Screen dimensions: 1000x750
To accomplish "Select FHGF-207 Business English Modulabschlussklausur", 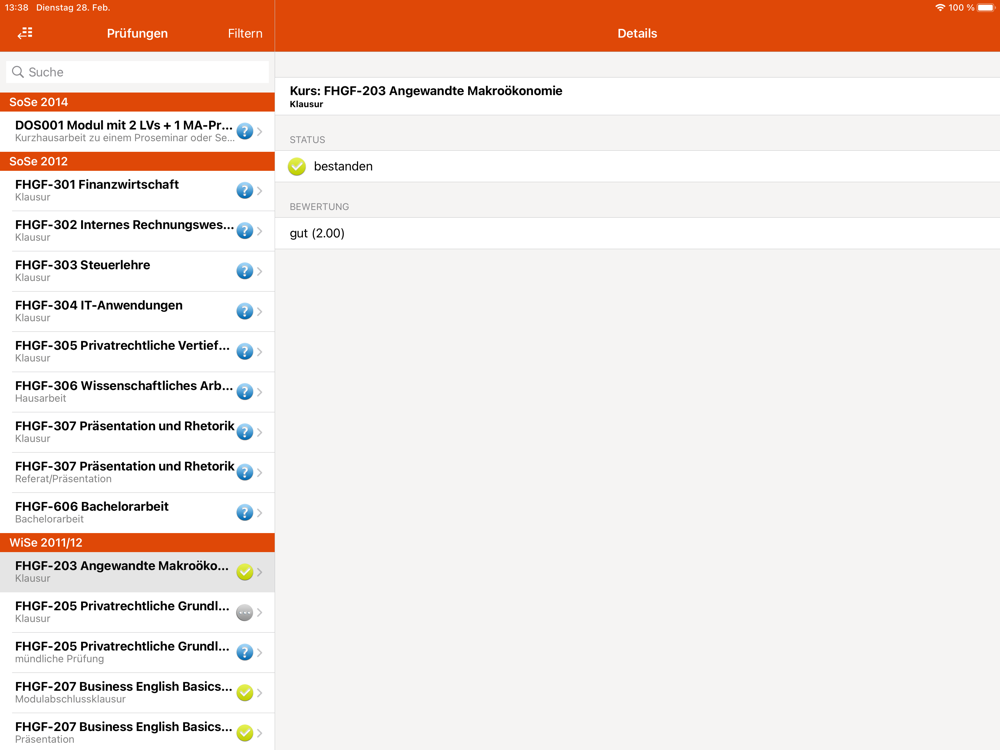I will click(x=137, y=693).
